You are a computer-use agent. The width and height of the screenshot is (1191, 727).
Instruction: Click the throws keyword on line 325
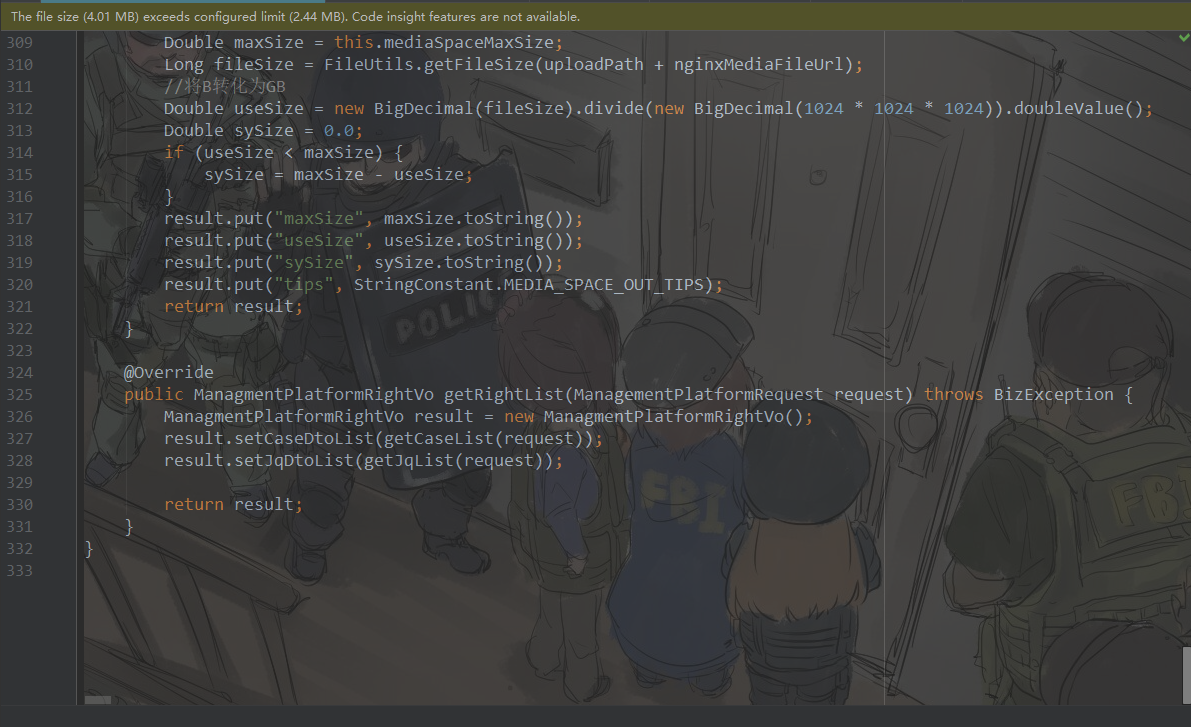coord(953,394)
